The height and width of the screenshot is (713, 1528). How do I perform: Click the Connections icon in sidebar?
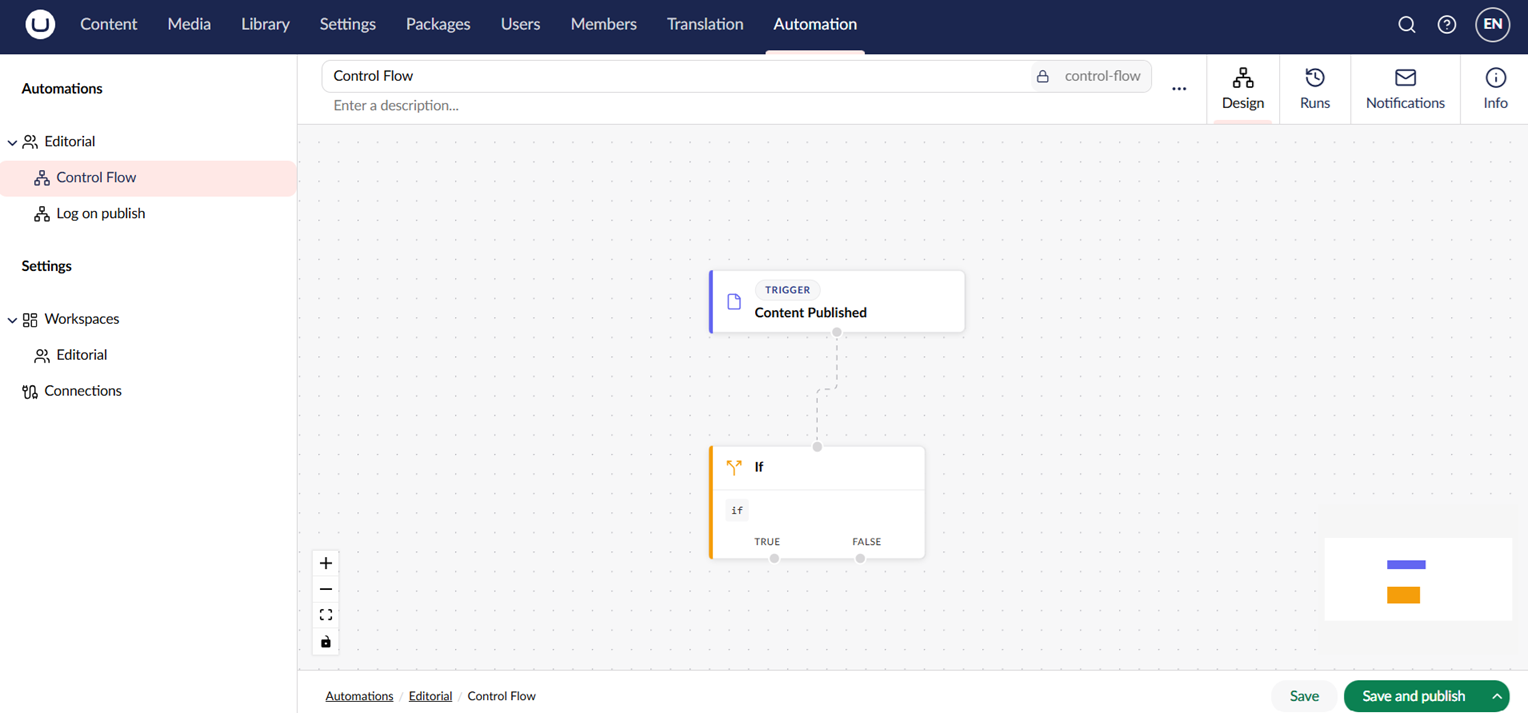coord(30,391)
